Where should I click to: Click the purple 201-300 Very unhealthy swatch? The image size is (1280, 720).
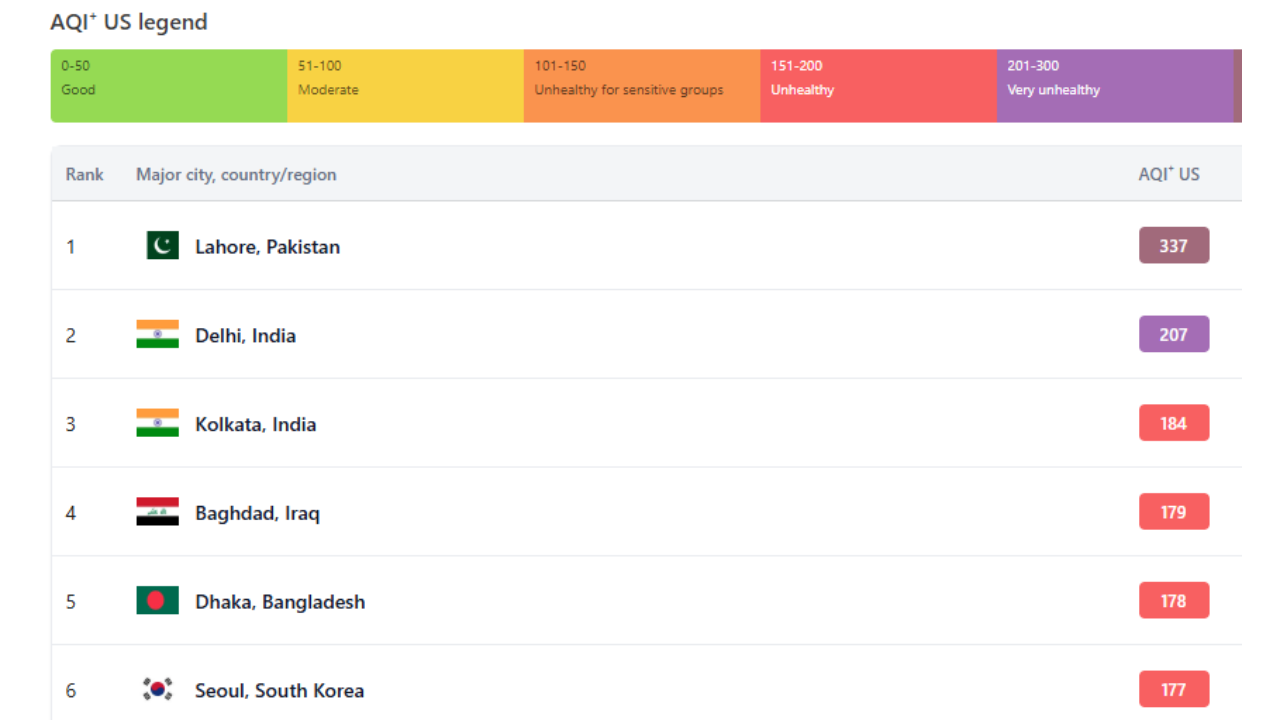pos(1115,86)
